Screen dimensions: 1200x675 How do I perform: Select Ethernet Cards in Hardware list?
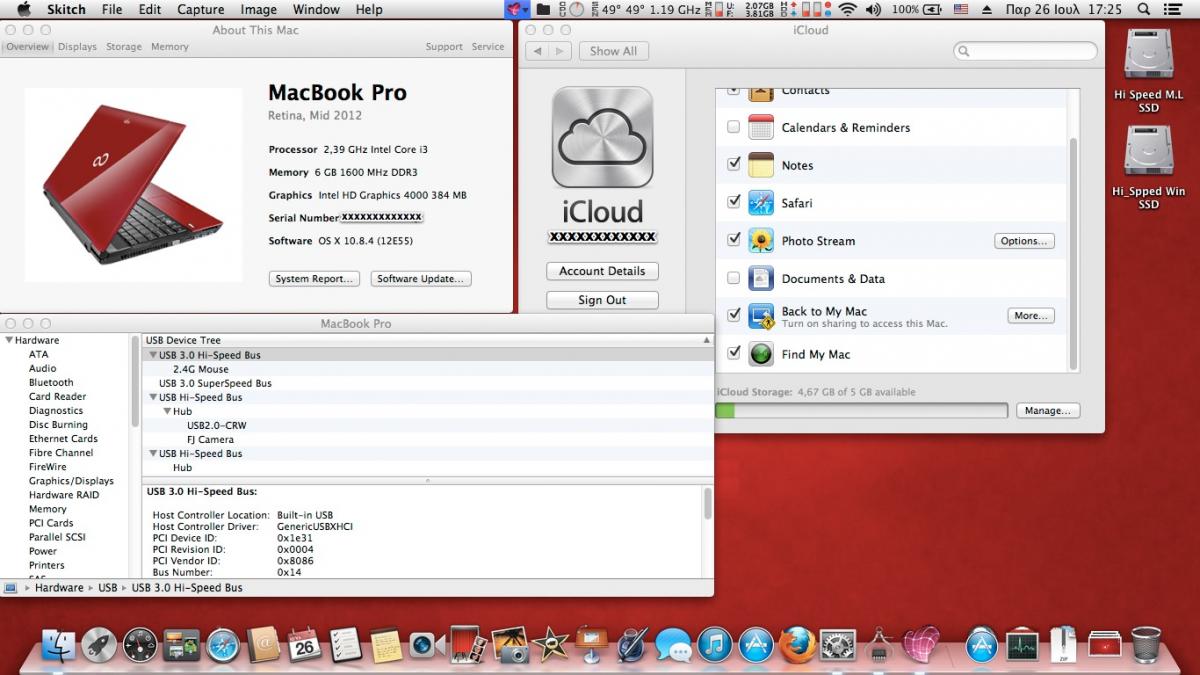coord(63,439)
